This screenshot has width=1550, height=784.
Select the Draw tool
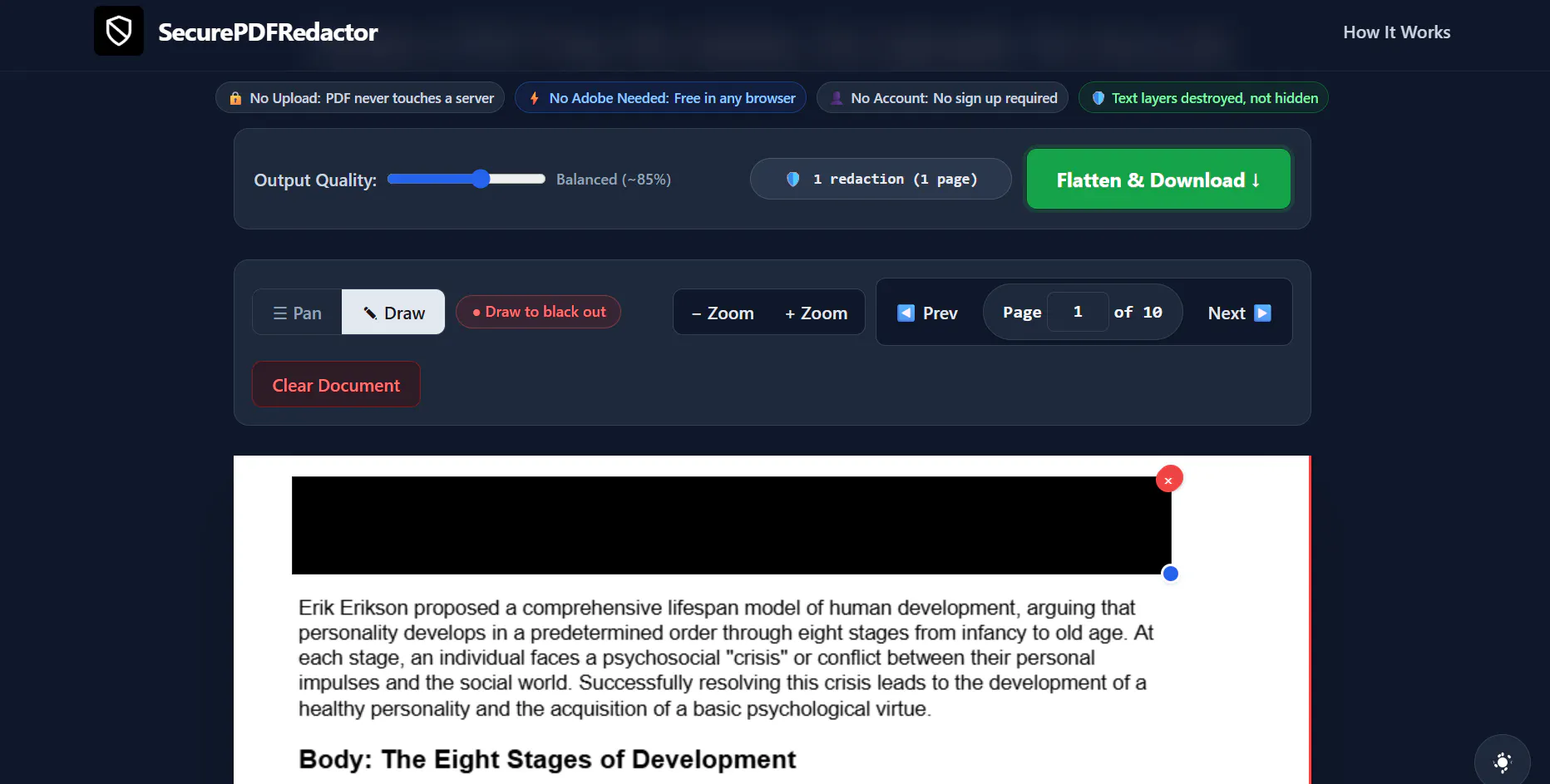tap(393, 313)
